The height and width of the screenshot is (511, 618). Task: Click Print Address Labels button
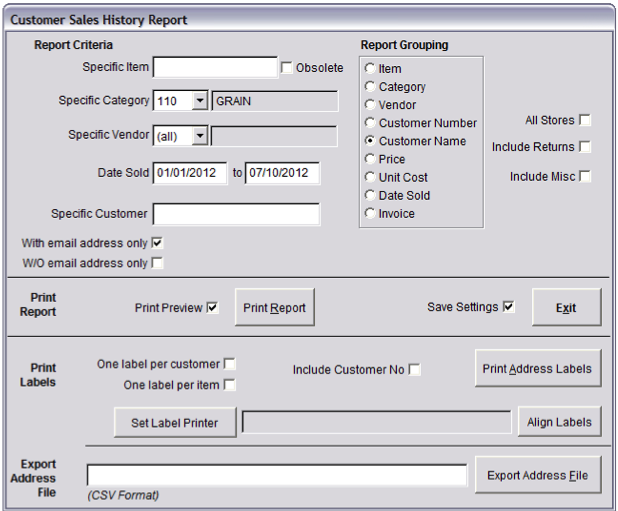[x=538, y=368]
